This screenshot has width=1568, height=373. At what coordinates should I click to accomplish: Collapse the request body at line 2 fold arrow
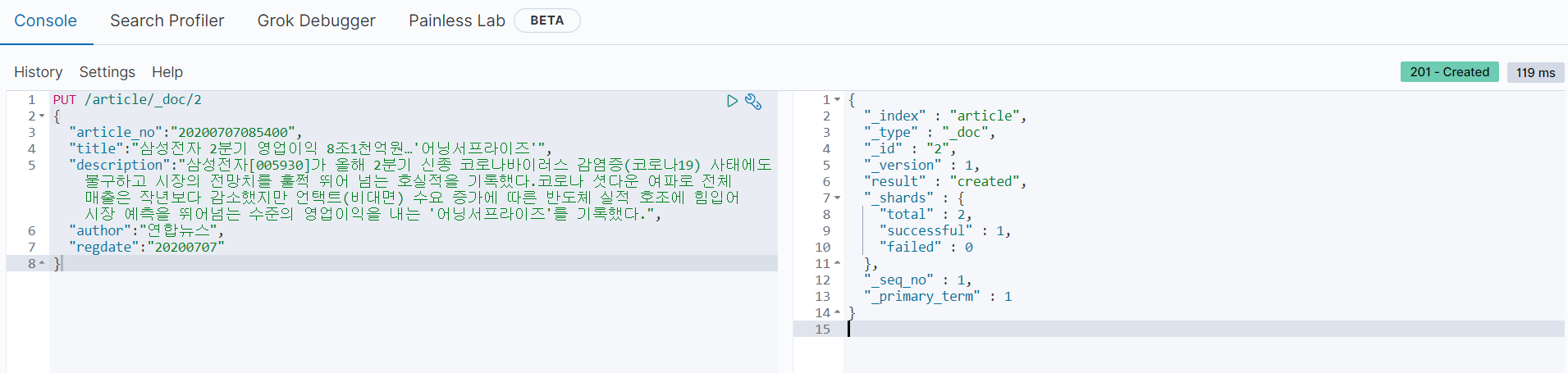point(42,116)
